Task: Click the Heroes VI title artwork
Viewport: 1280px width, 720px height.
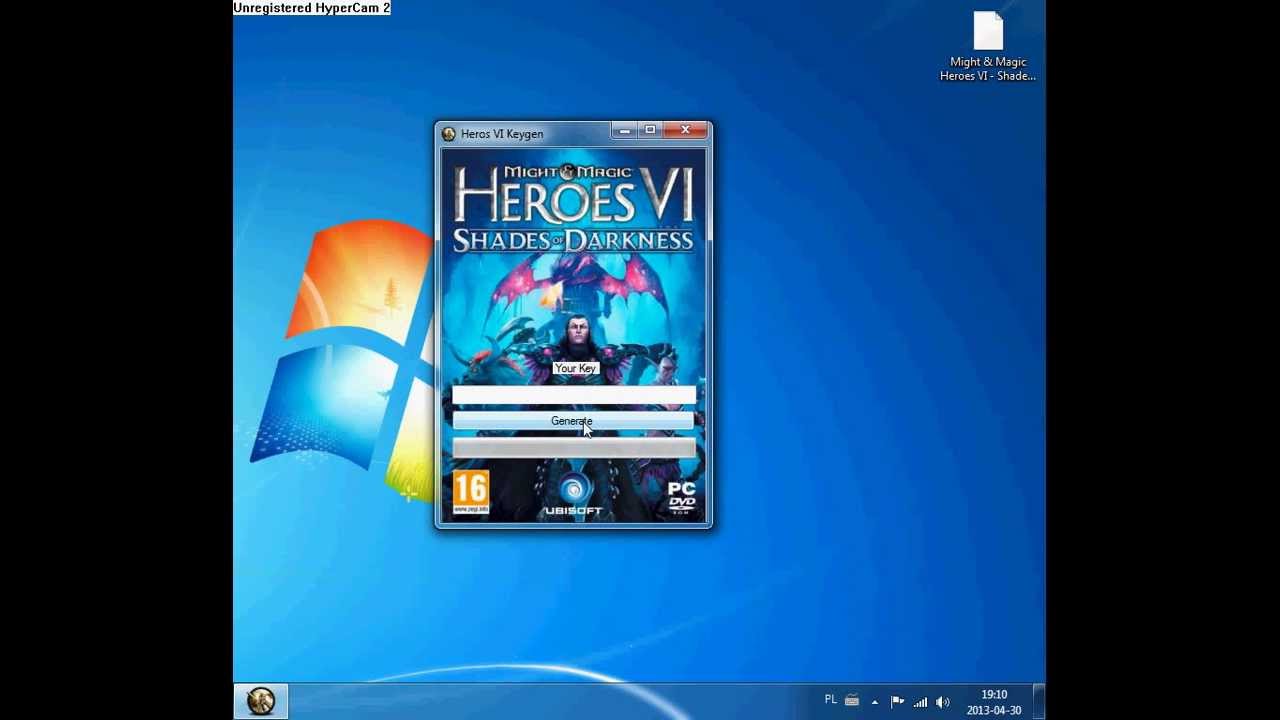Action: 573,208
